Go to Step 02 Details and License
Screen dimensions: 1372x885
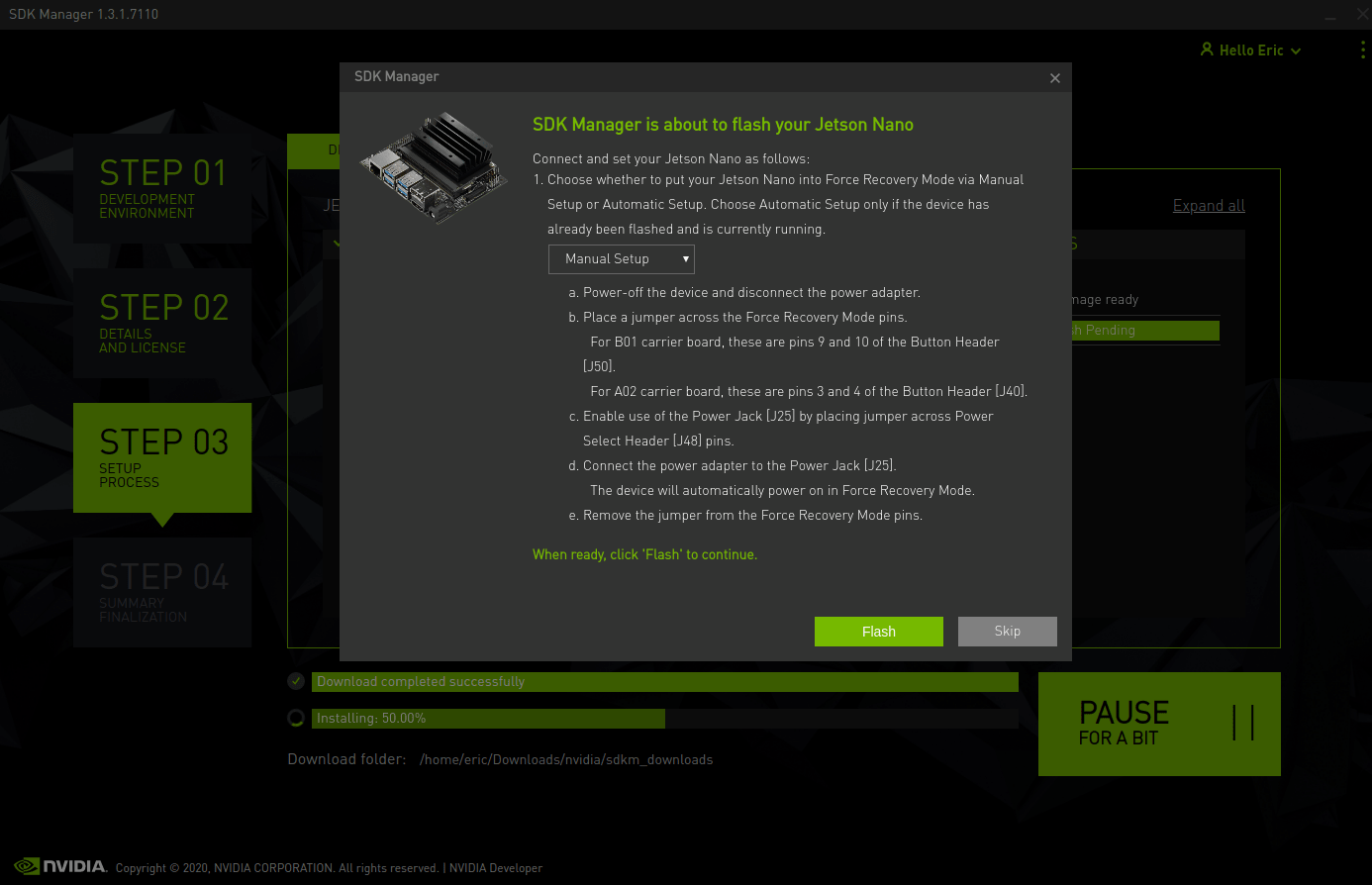pos(162,323)
